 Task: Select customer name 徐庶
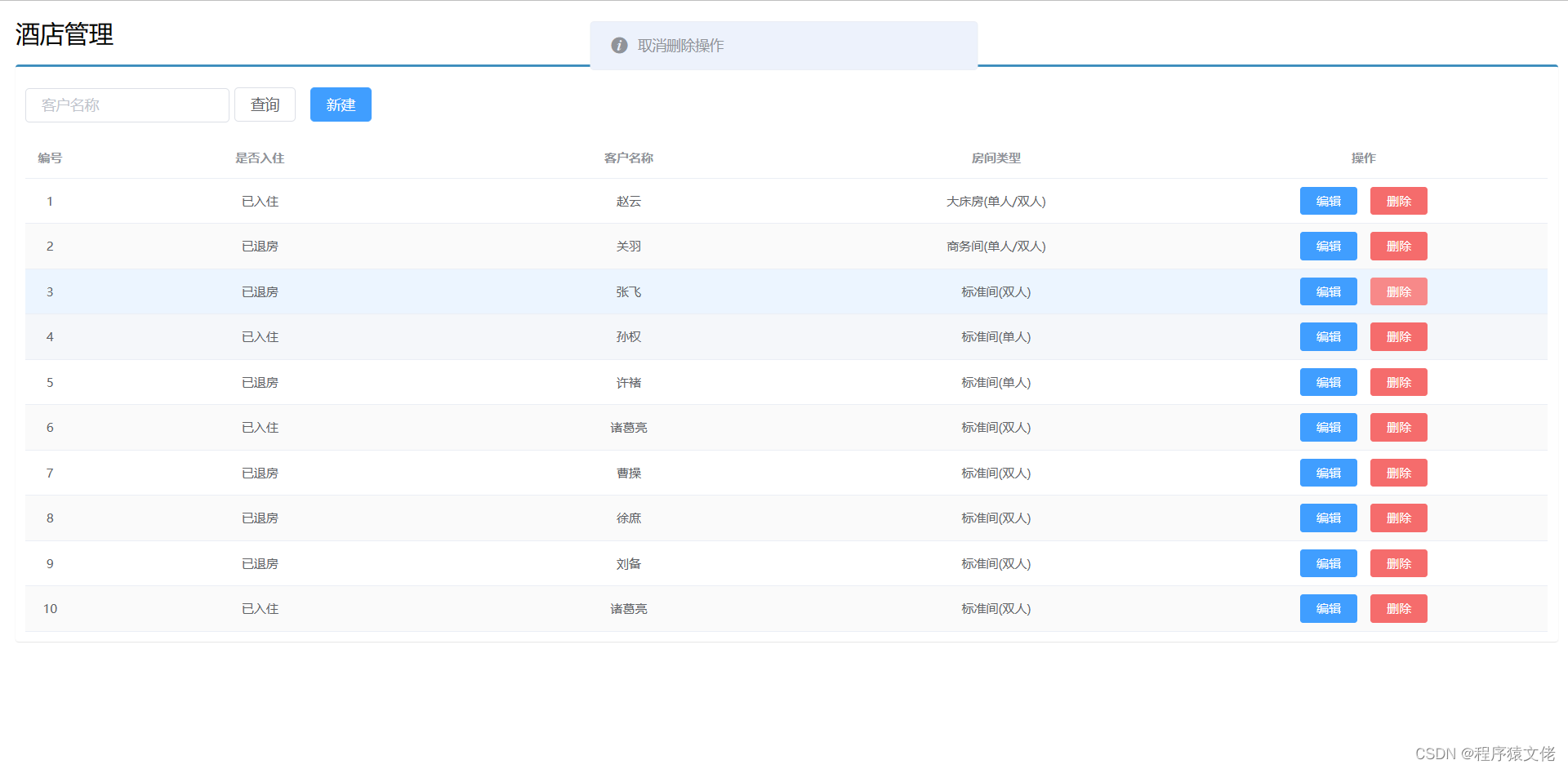[628, 518]
